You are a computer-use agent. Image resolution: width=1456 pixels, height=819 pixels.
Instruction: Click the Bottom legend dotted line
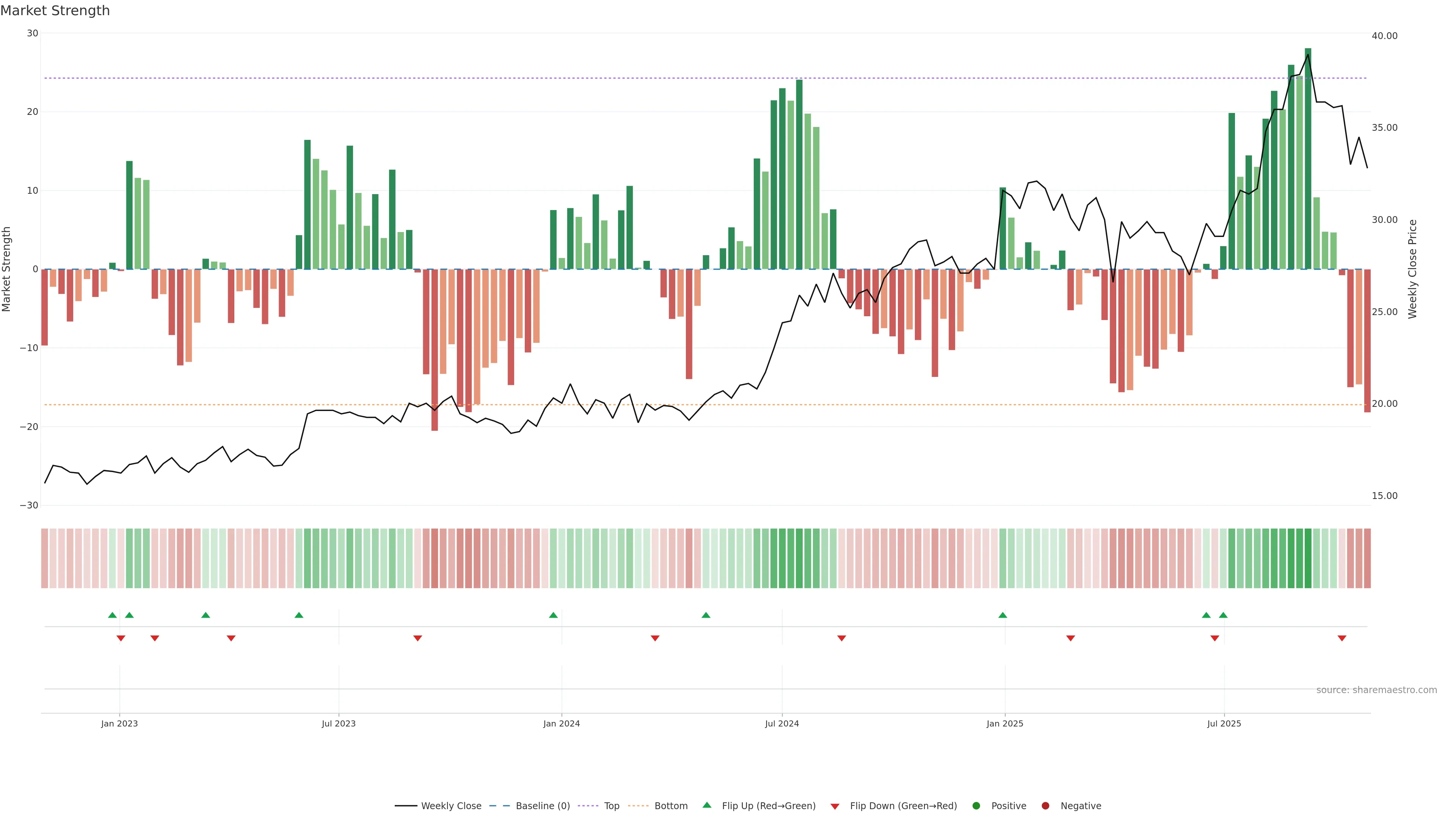(638, 805)
